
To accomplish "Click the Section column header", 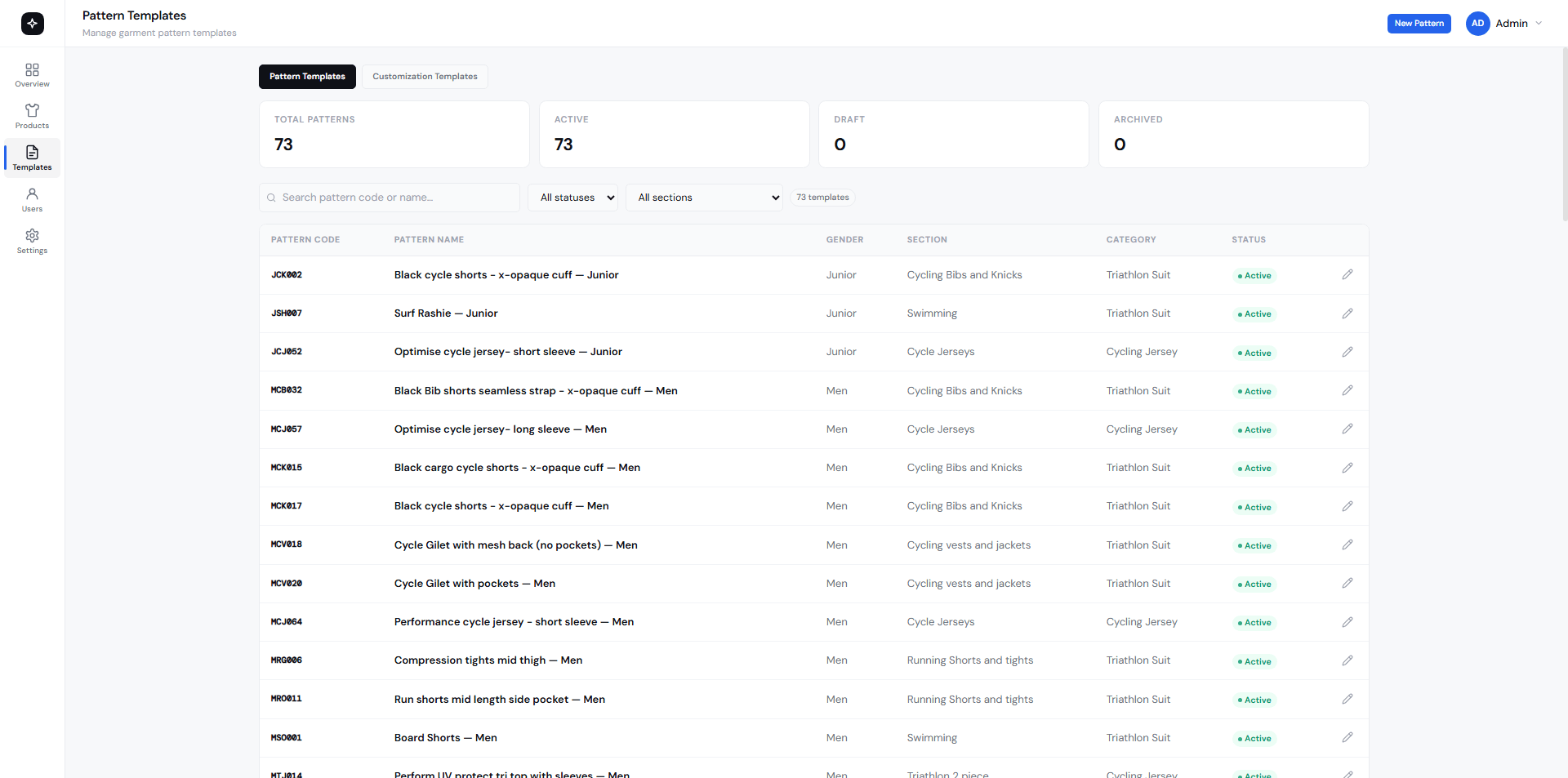I will 927,240.
